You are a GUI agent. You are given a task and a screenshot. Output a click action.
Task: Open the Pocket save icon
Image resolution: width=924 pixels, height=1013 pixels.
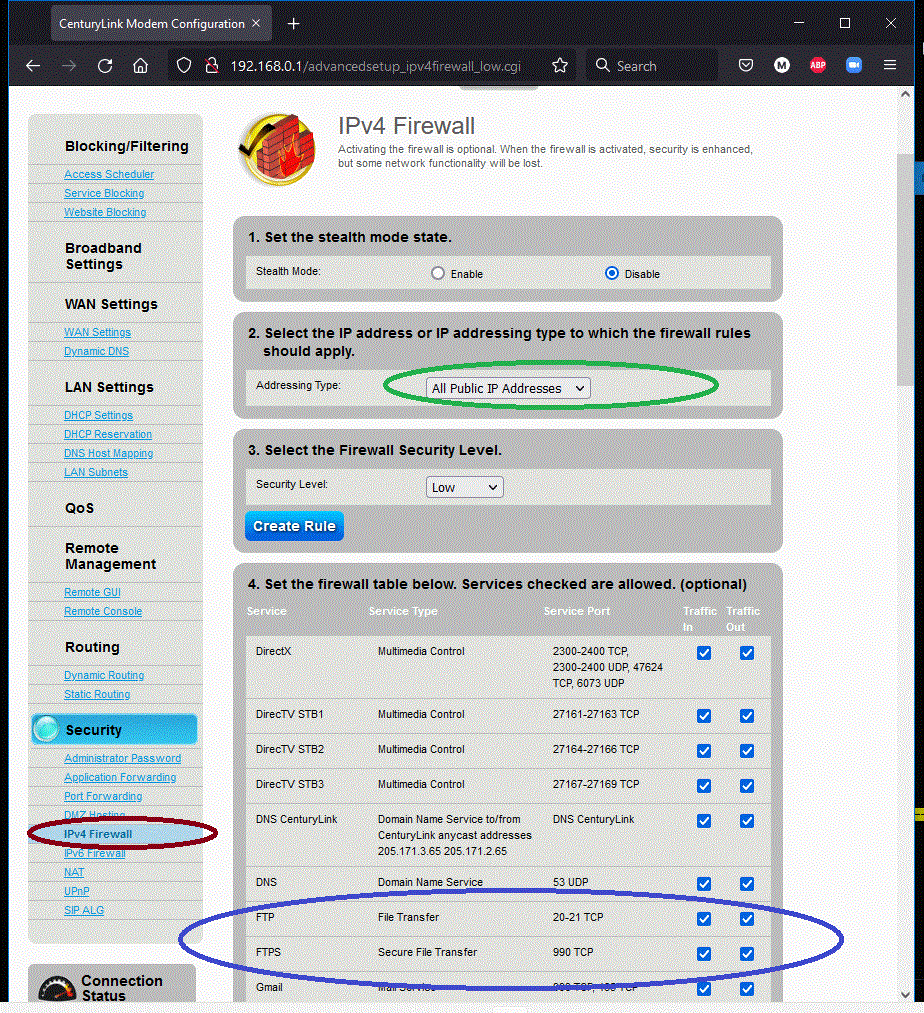746,66
